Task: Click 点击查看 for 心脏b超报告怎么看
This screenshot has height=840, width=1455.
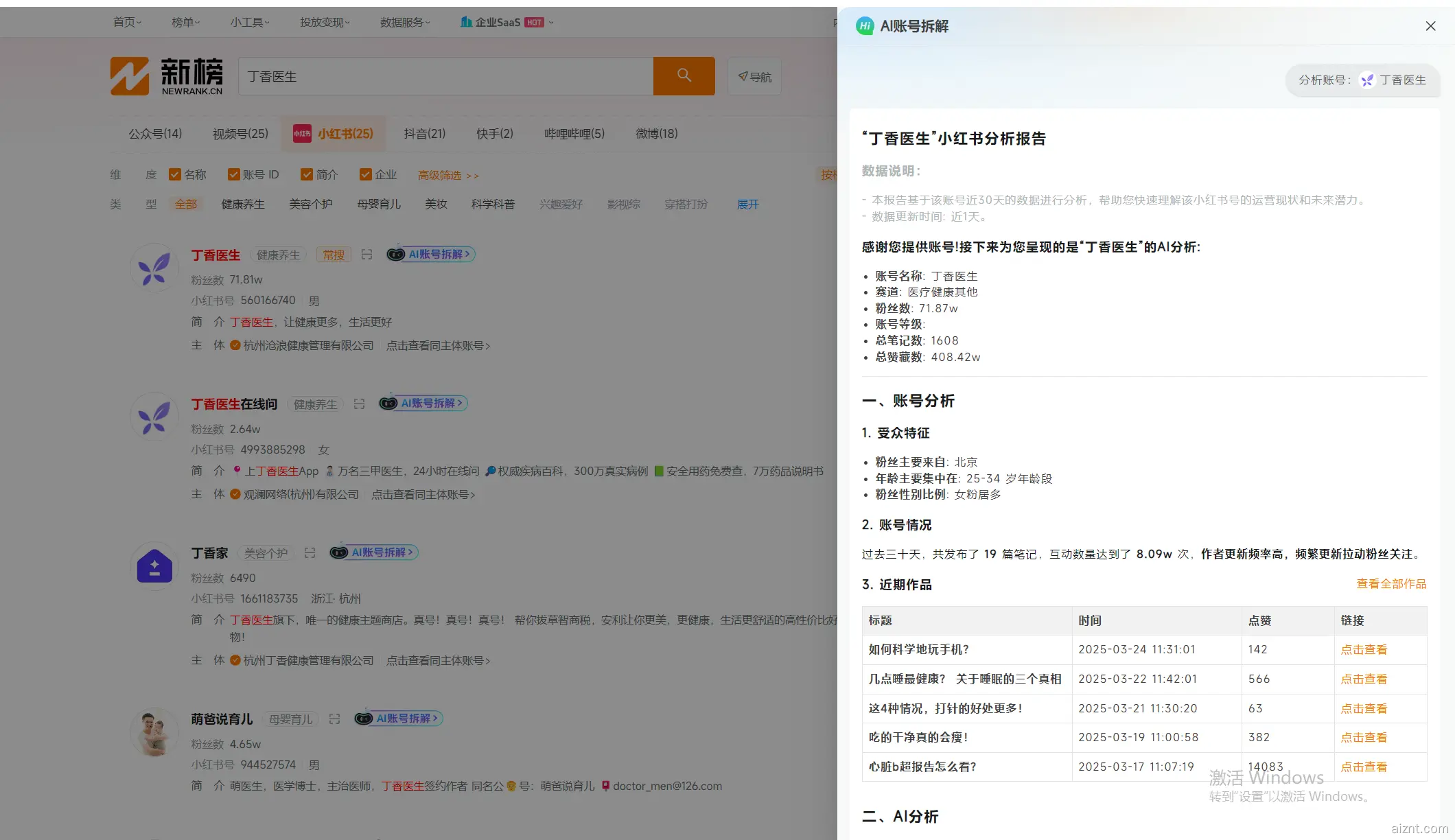Action: (x=1364, y=767)
